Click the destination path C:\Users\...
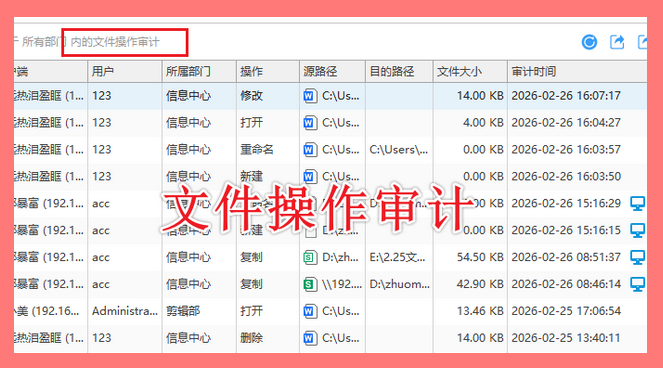The image size is (663, 368). 398,150
